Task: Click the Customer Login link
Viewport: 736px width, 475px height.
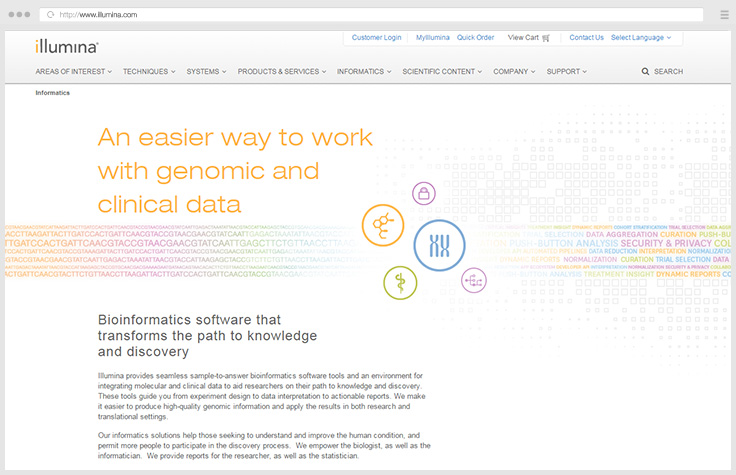Action: click(x=377, y=38)
